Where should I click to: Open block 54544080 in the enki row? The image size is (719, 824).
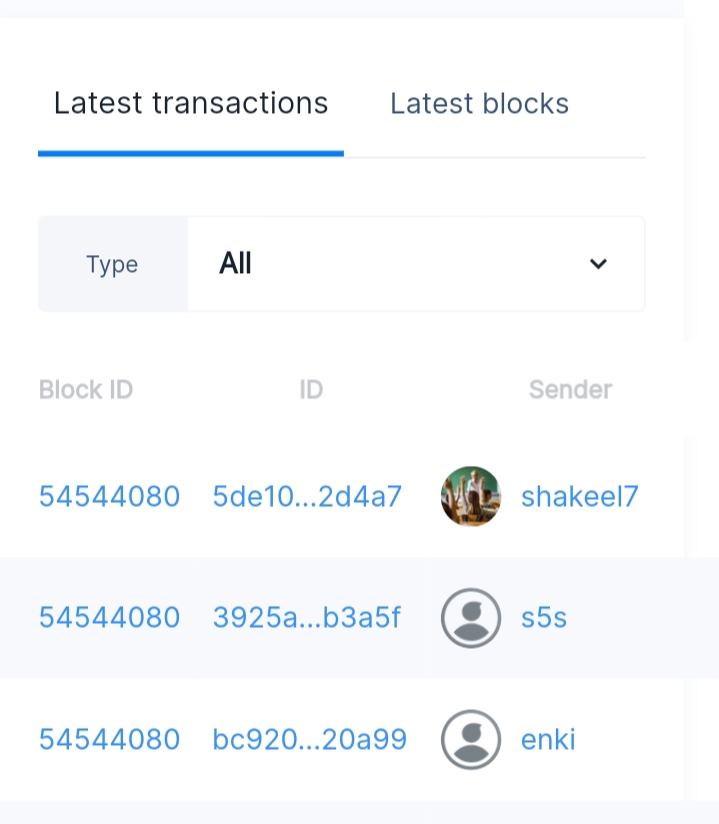109,740
